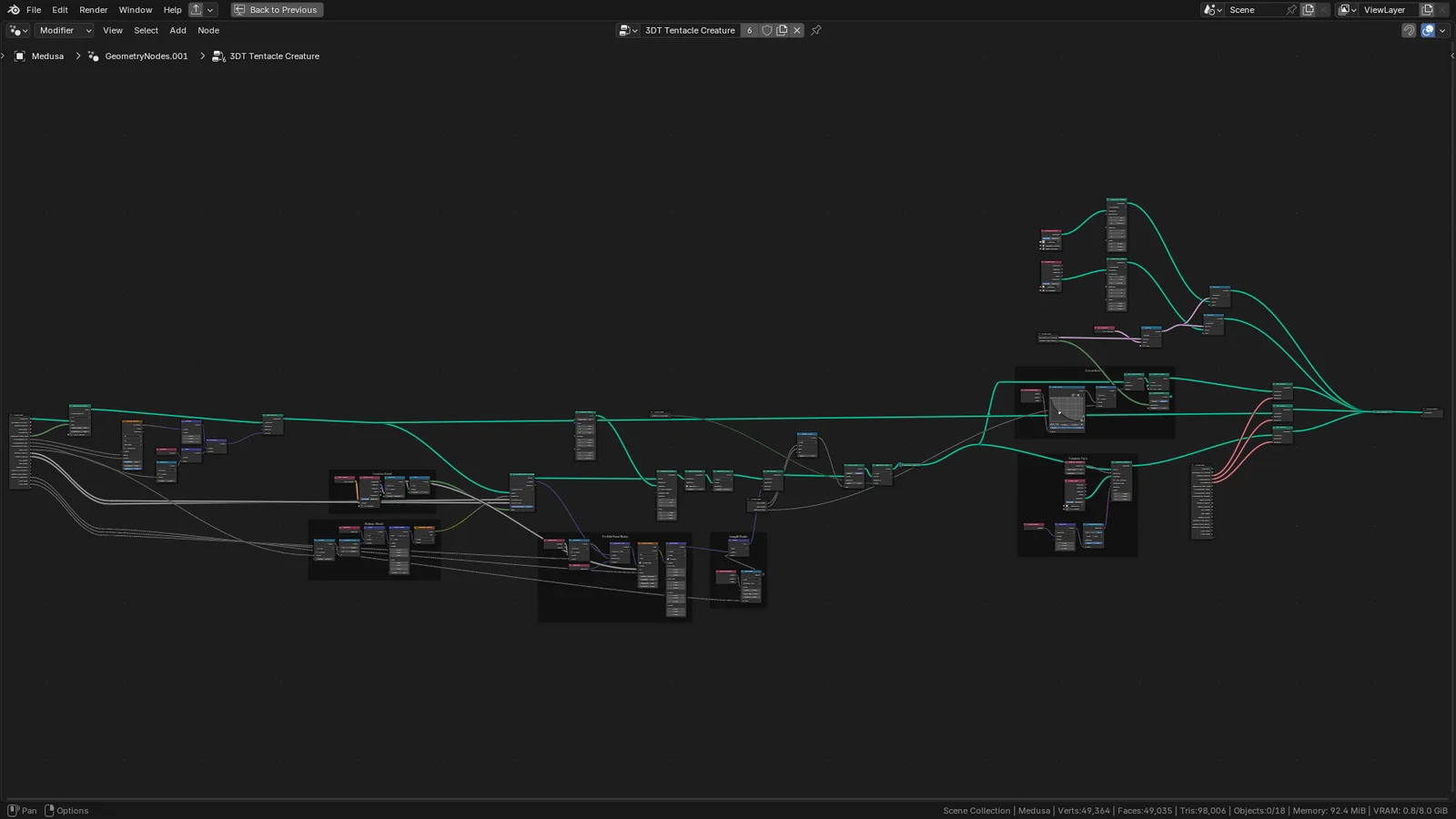Open the chevron dropdown at the far top right
This screenshot has width=1456, height=819.
(1443, 30)
